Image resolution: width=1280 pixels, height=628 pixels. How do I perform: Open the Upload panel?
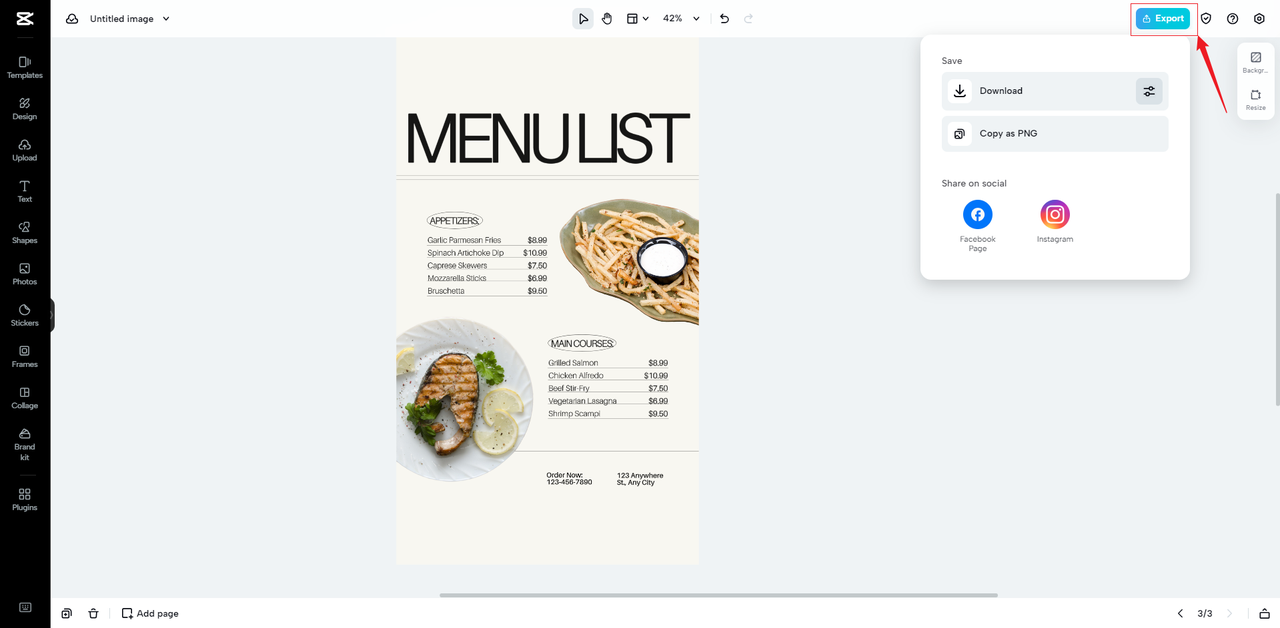point(25,150)
